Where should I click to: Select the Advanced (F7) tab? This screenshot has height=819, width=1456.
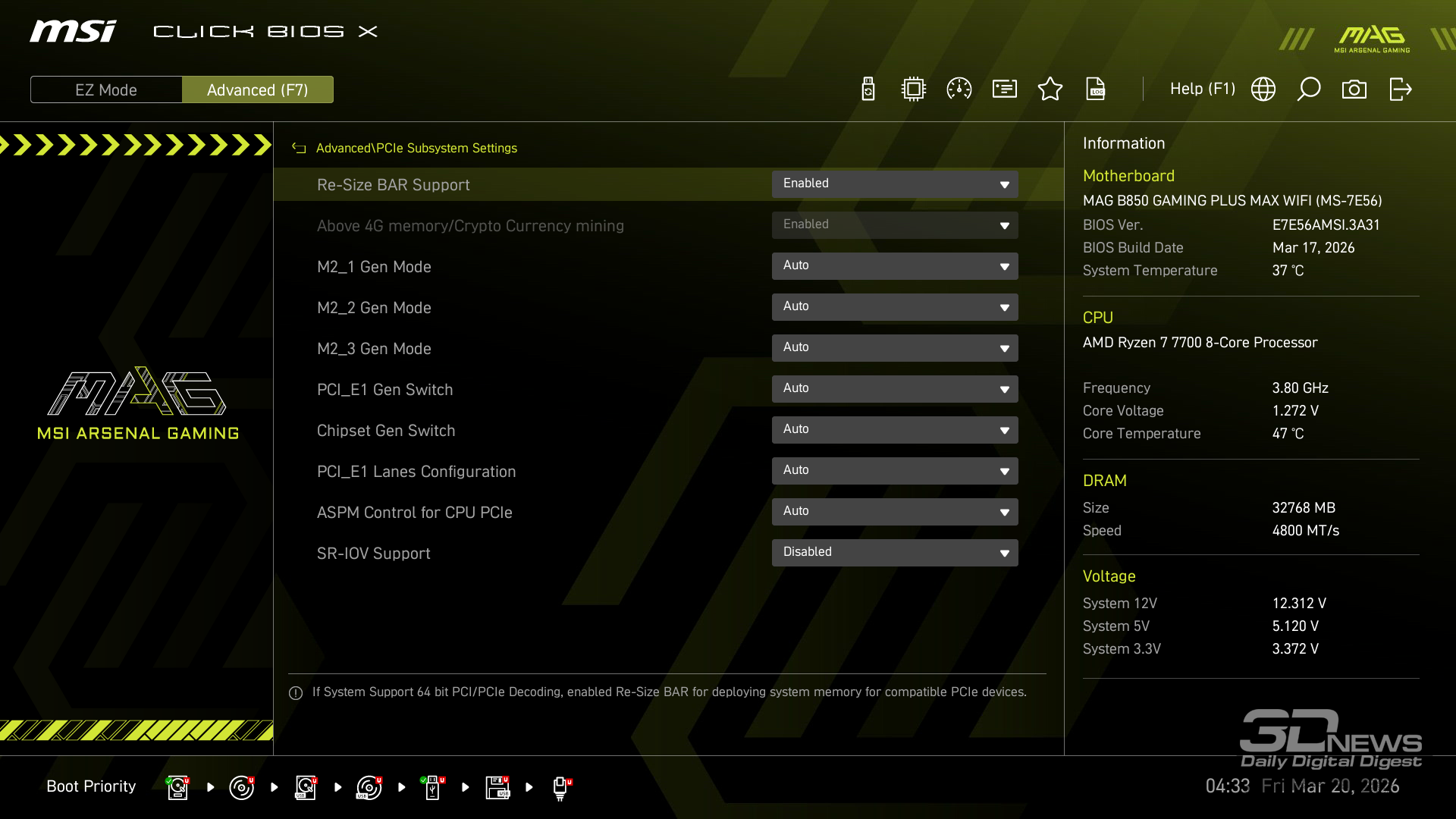click(258, 90)
